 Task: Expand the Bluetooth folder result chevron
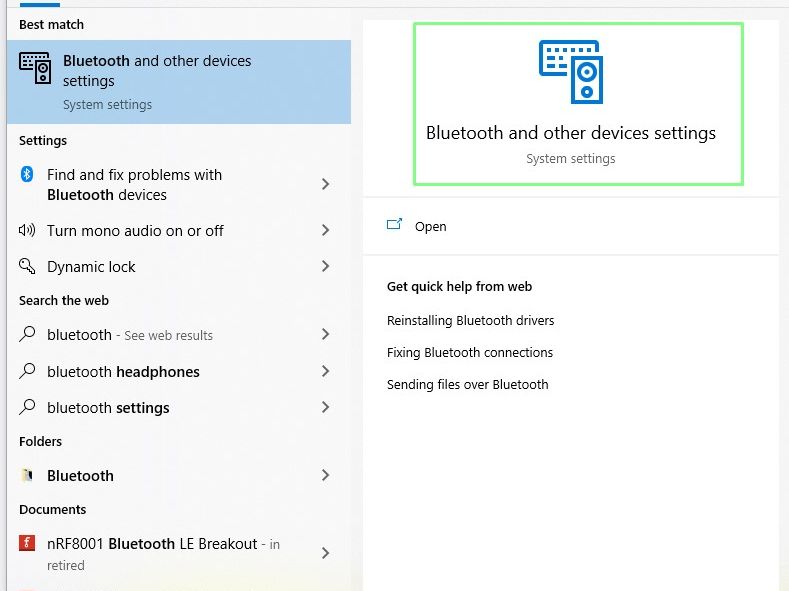tap(325, 476)
